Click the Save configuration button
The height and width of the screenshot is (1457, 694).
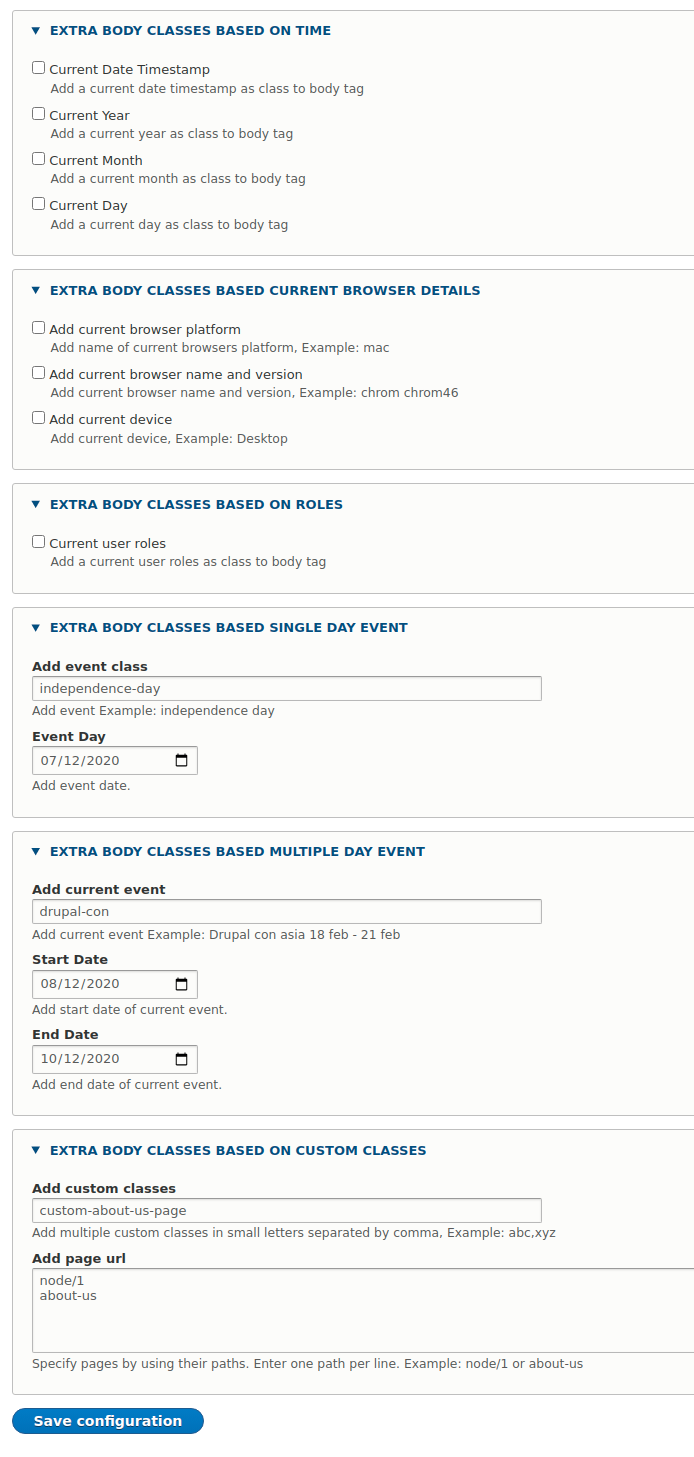click(x=107, y=1420)
